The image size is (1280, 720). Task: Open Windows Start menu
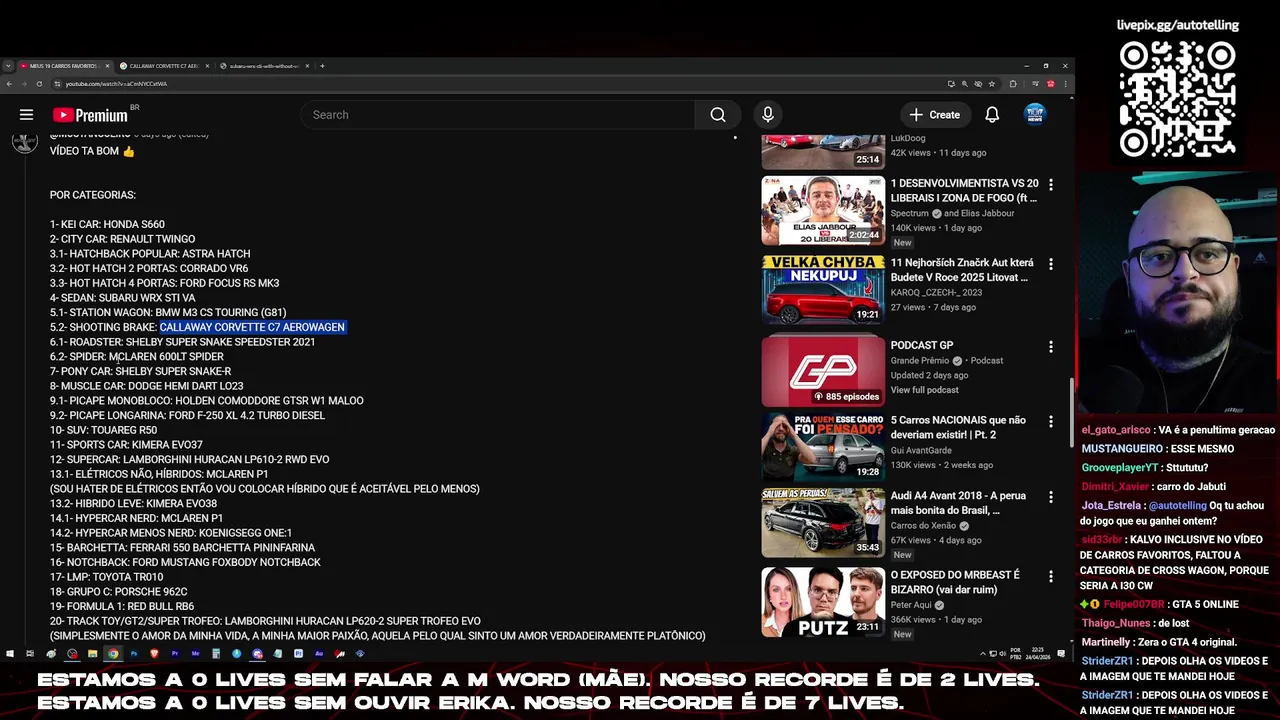[x=9, y=654]
